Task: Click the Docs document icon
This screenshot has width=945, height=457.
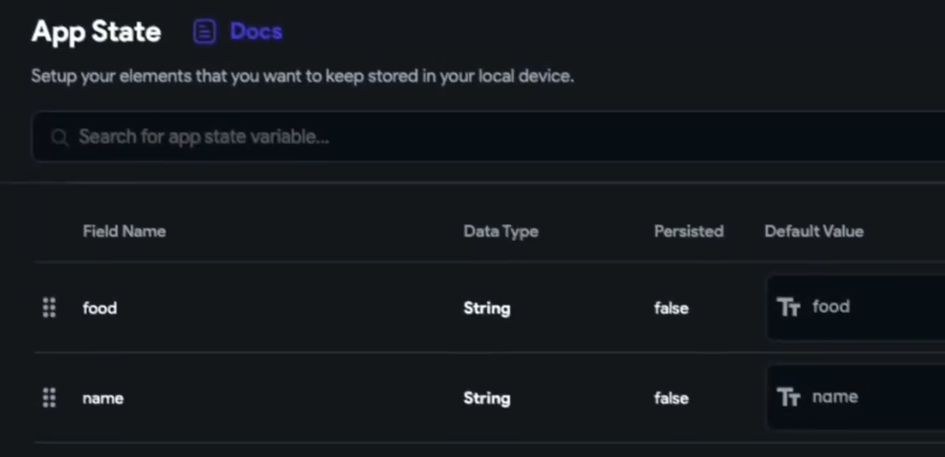Action: [204, 32]
